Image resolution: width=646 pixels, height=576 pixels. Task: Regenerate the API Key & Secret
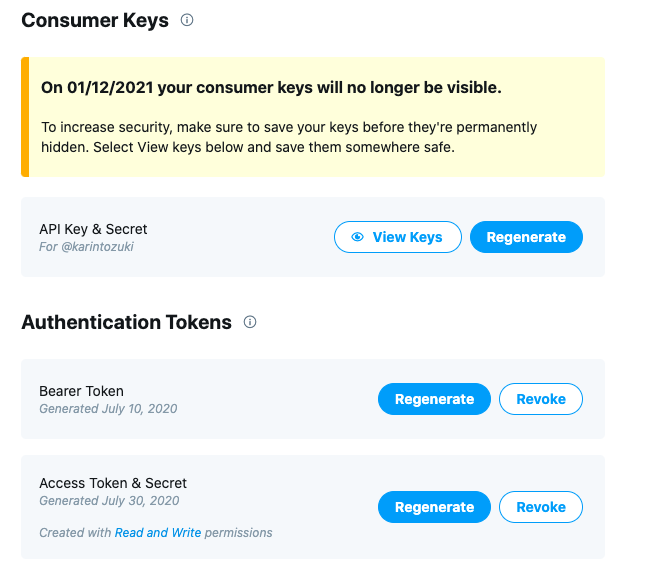click(526, 237)
